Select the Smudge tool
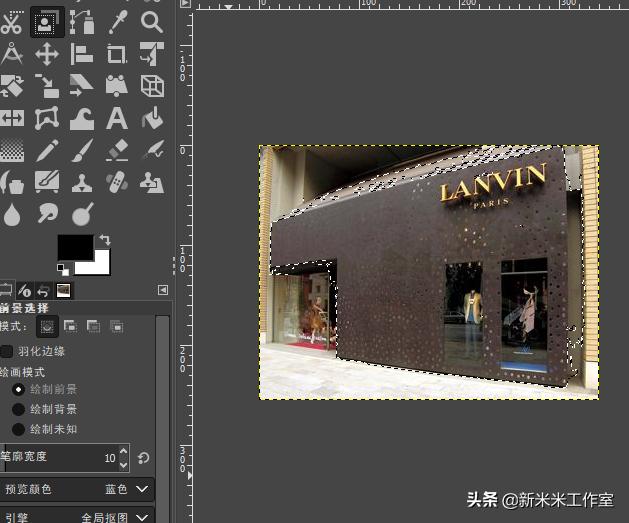629x523 pixels. click(47, 213)
